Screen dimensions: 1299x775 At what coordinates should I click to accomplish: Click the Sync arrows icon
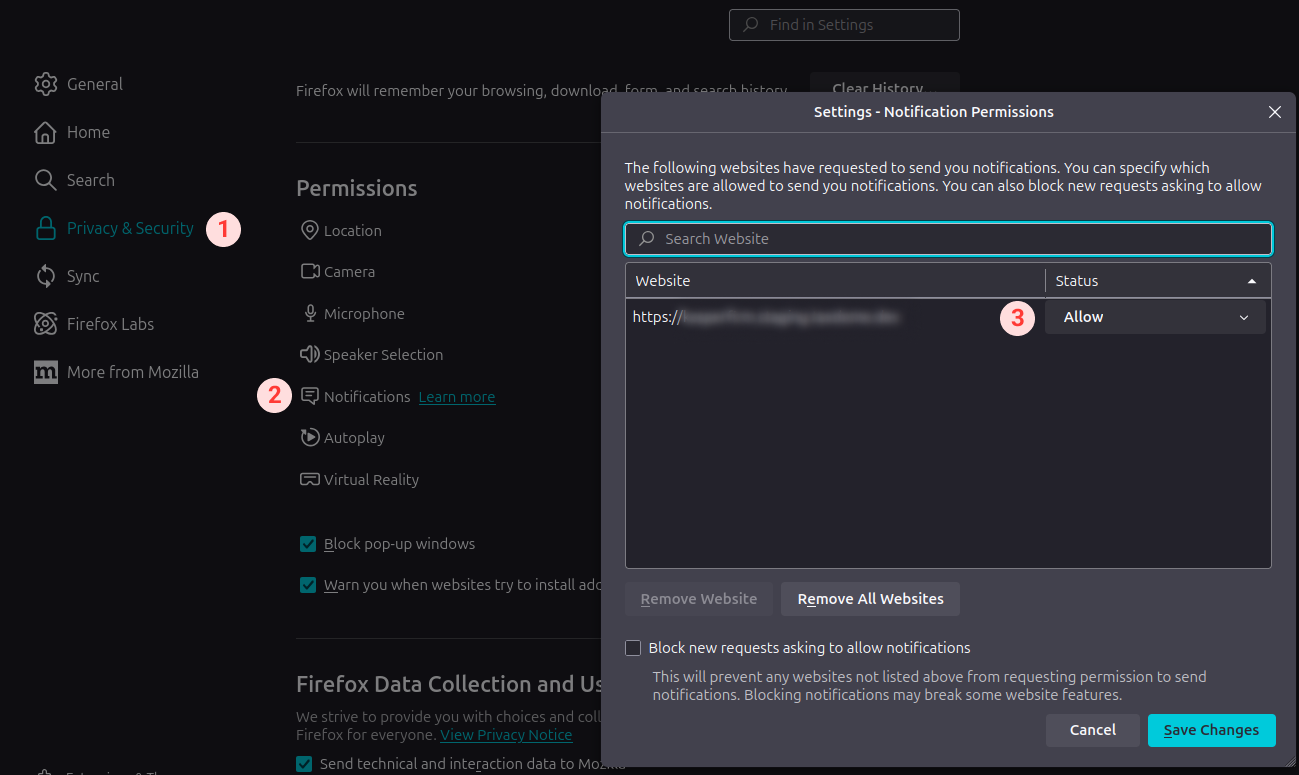(45, 276)
